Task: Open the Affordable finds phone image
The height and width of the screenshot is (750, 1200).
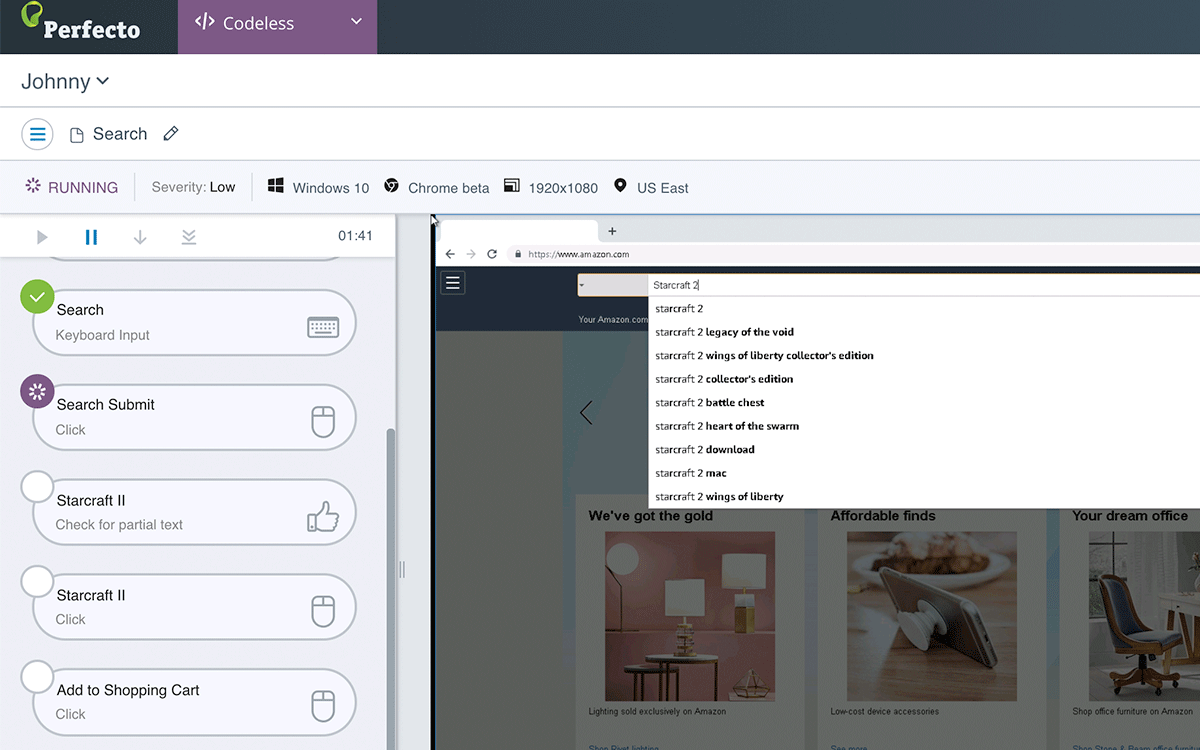Action: pos(932,615)
